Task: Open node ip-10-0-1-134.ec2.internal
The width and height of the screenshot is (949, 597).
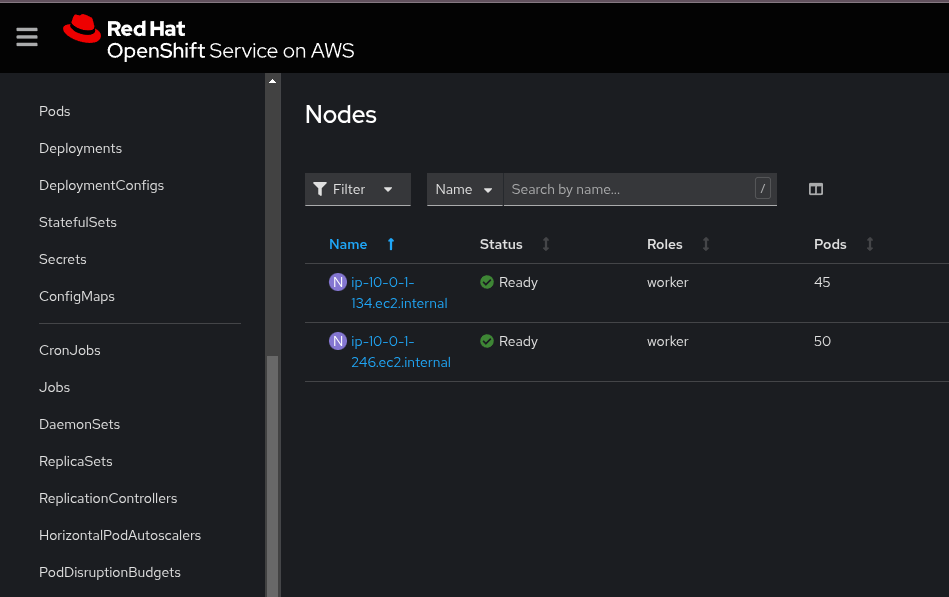Action: tap(398, 293)
